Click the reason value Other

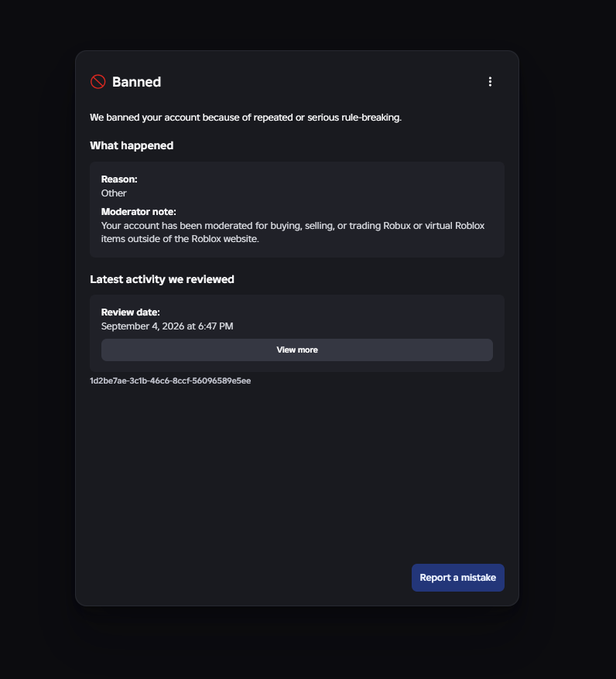click(114, 193)
